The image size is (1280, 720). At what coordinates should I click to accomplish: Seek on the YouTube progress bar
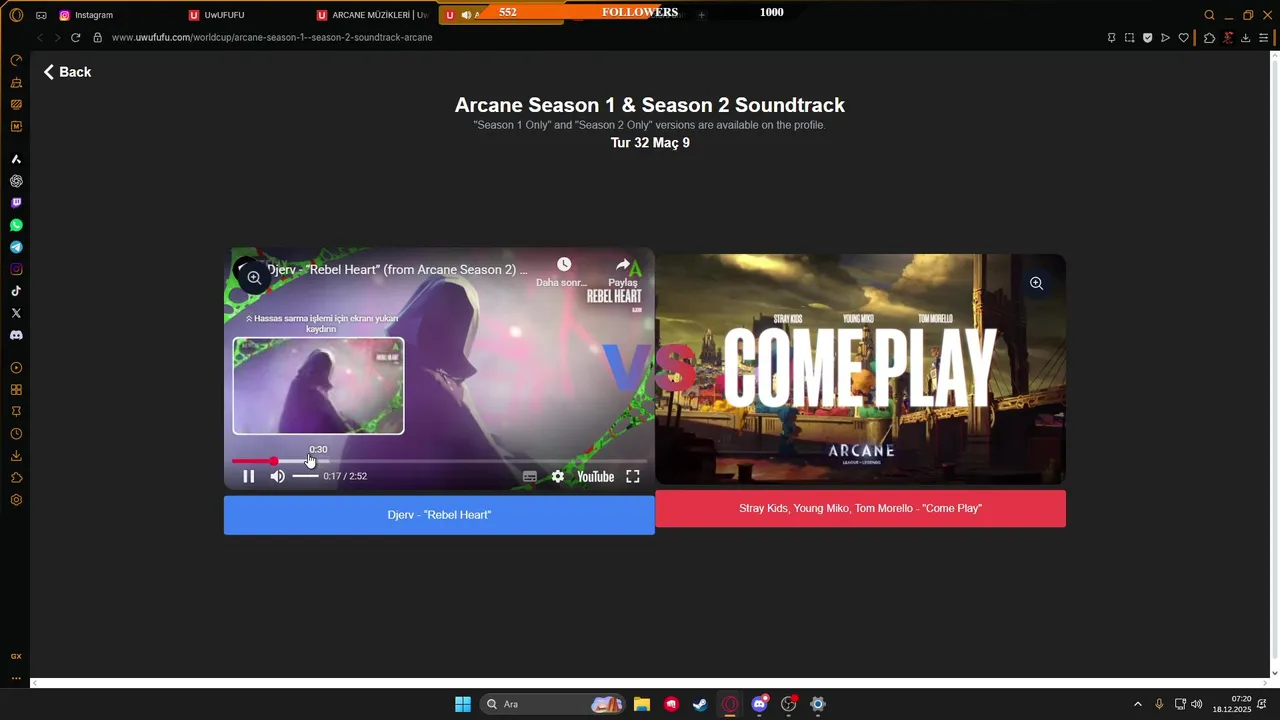pyautogui.click(x=439, y=461)
